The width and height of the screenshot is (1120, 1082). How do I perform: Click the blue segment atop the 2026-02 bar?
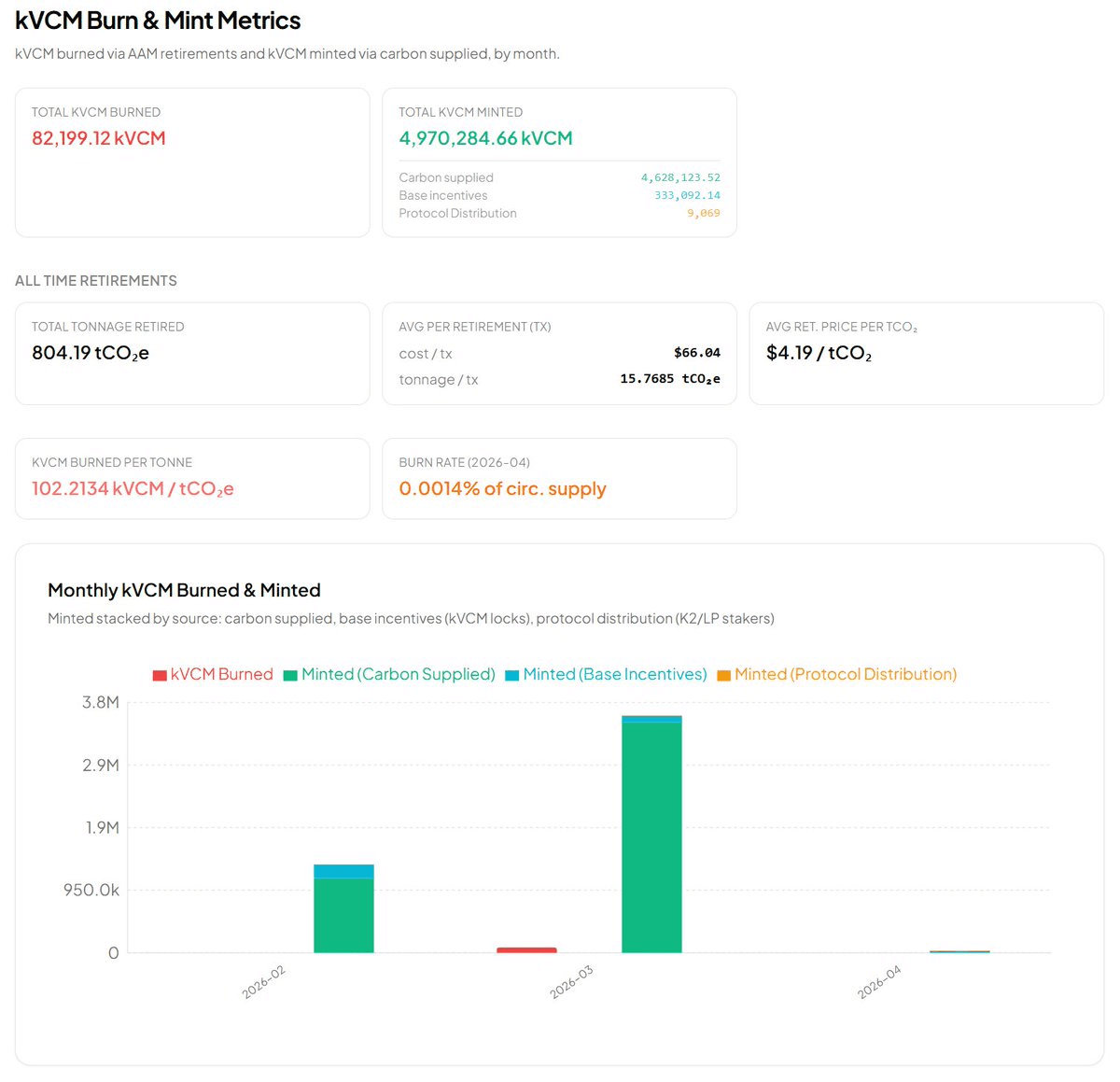343,871
